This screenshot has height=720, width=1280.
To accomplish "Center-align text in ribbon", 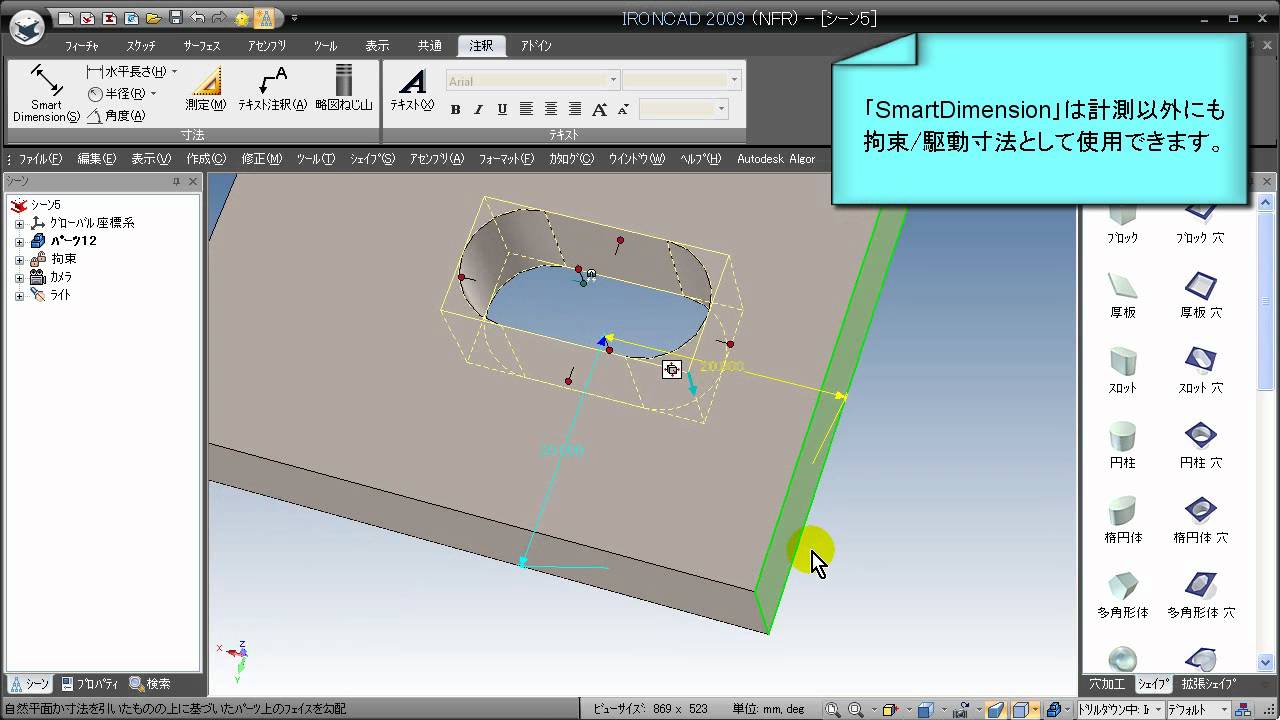I will [x=550, y=109].
